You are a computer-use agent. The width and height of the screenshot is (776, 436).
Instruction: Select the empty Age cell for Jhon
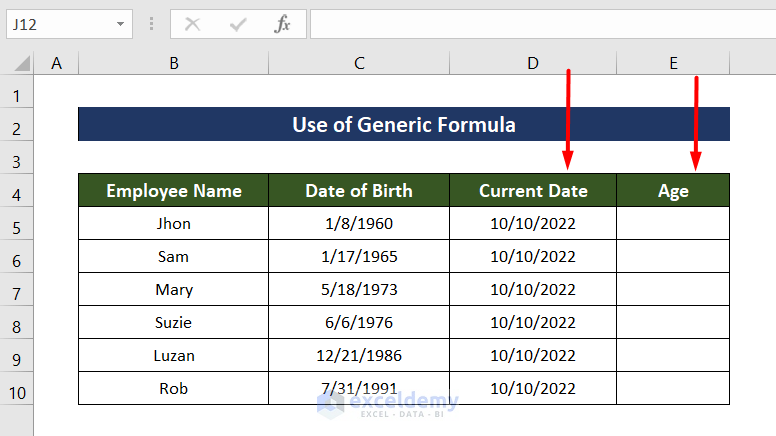coord(673,224)
